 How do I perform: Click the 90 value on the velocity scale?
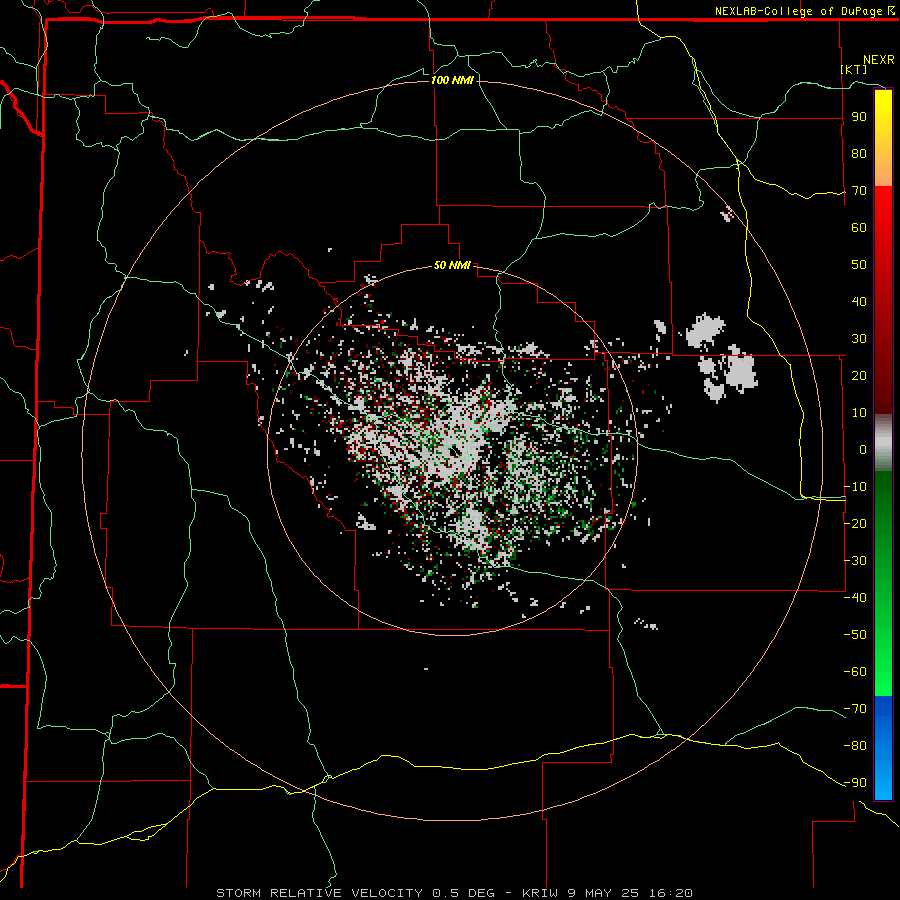coord(859,117)
